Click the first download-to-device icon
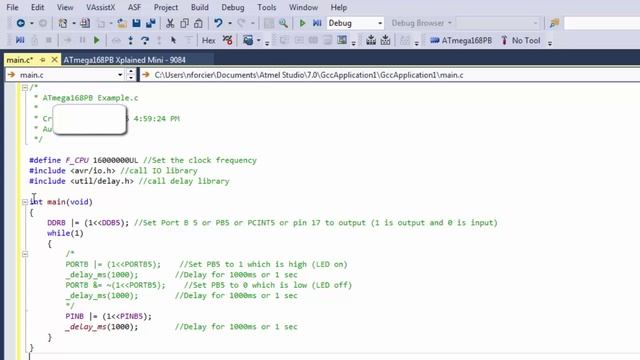This screenshot has width=640, height=360. pyautogui.click(x=371, y=40)
